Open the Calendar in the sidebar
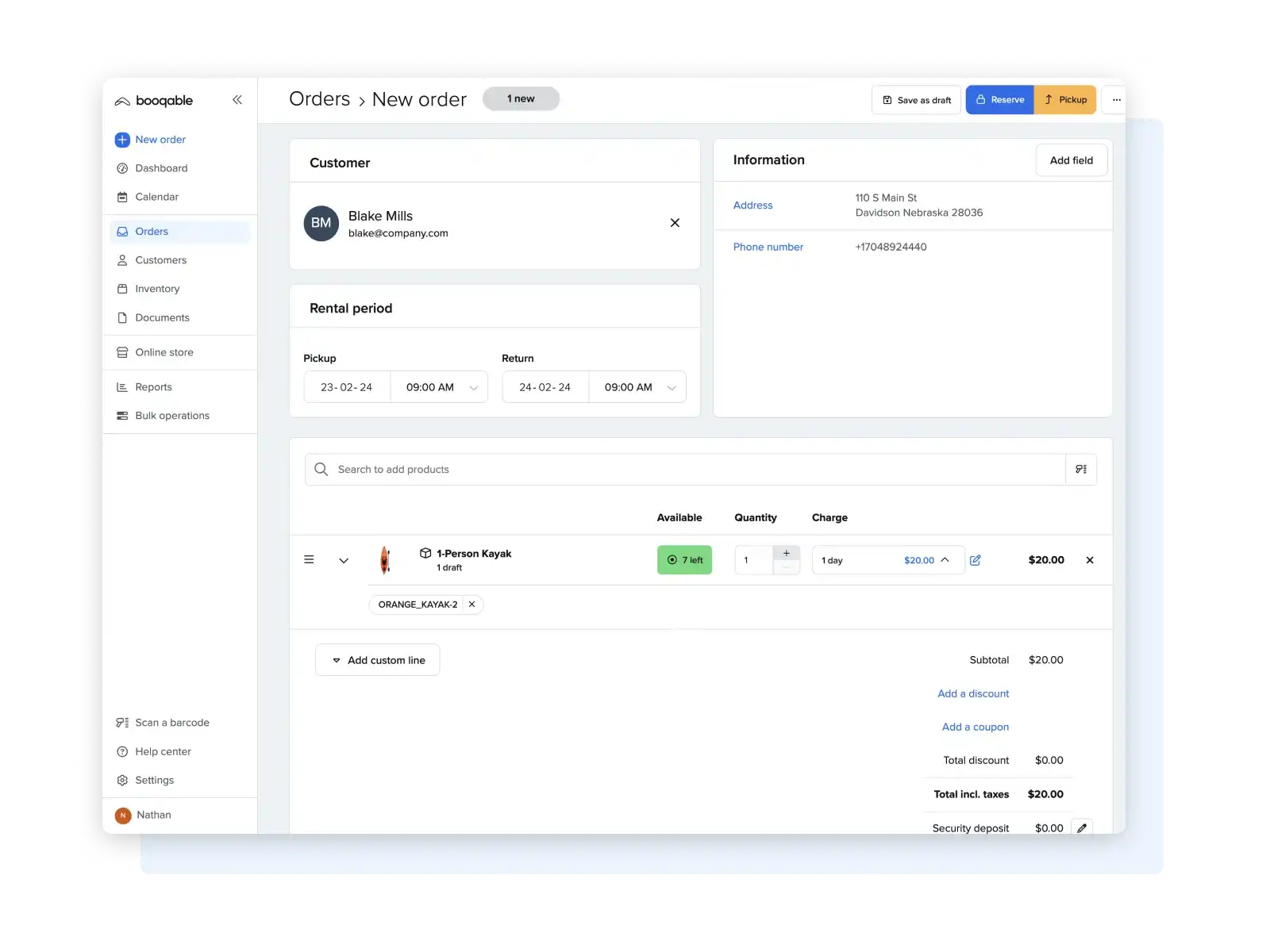The height and width of the screenshot is (952, 1270). tap(156, 197)
